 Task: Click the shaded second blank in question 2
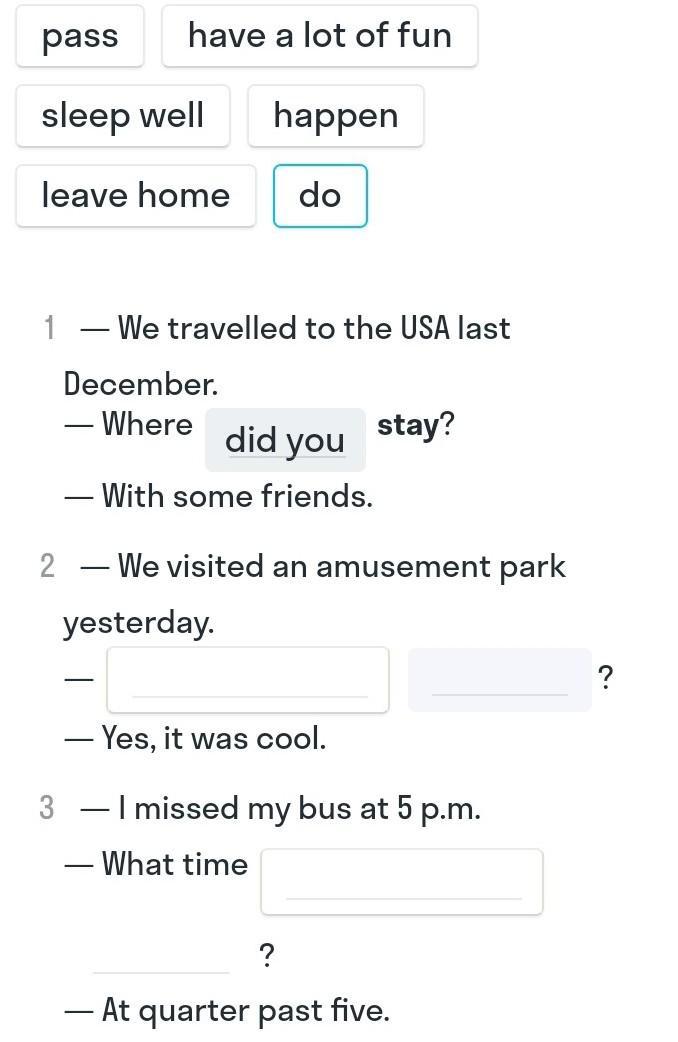(500, 680)
